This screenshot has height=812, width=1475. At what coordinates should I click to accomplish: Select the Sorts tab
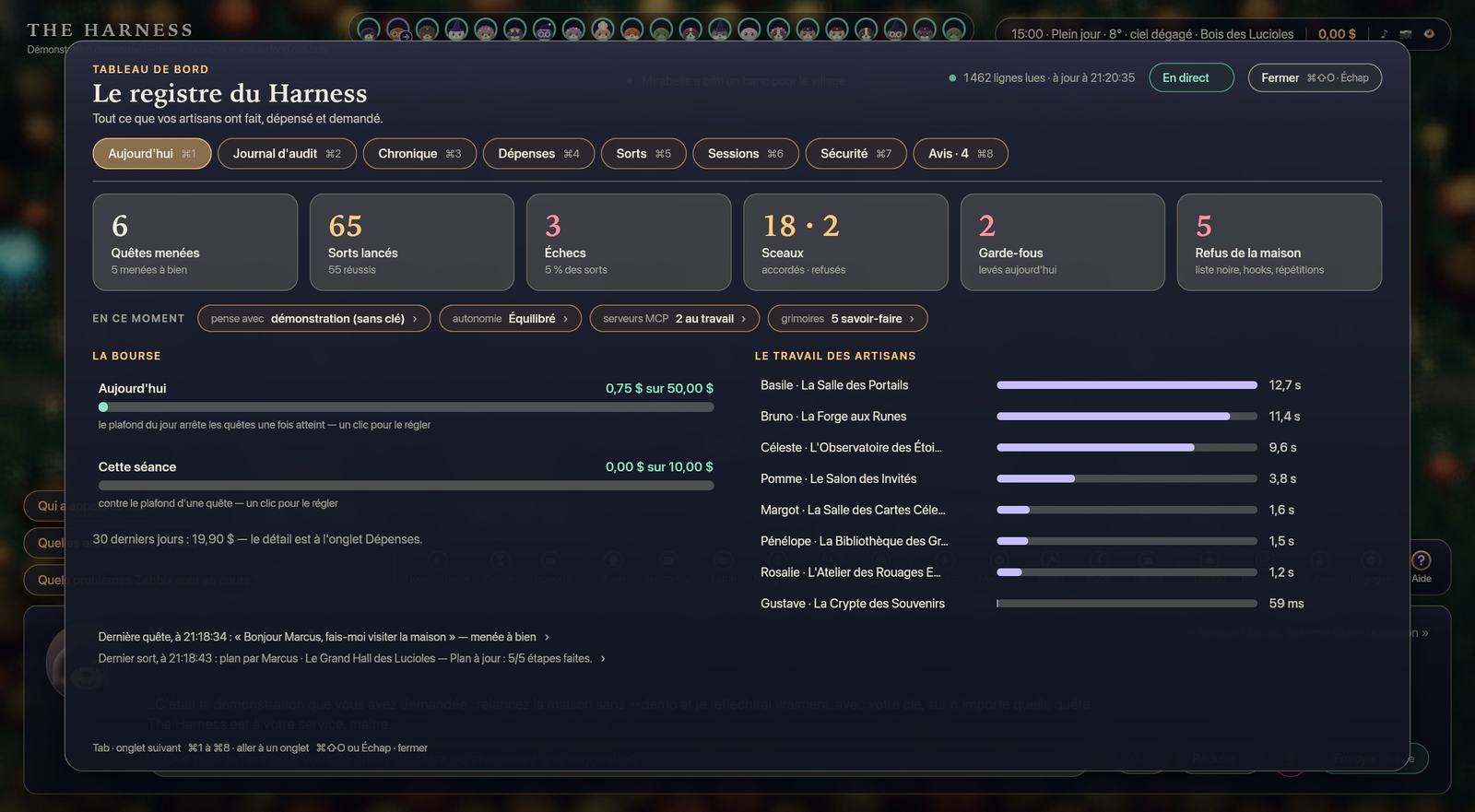[x=643, y=154]
